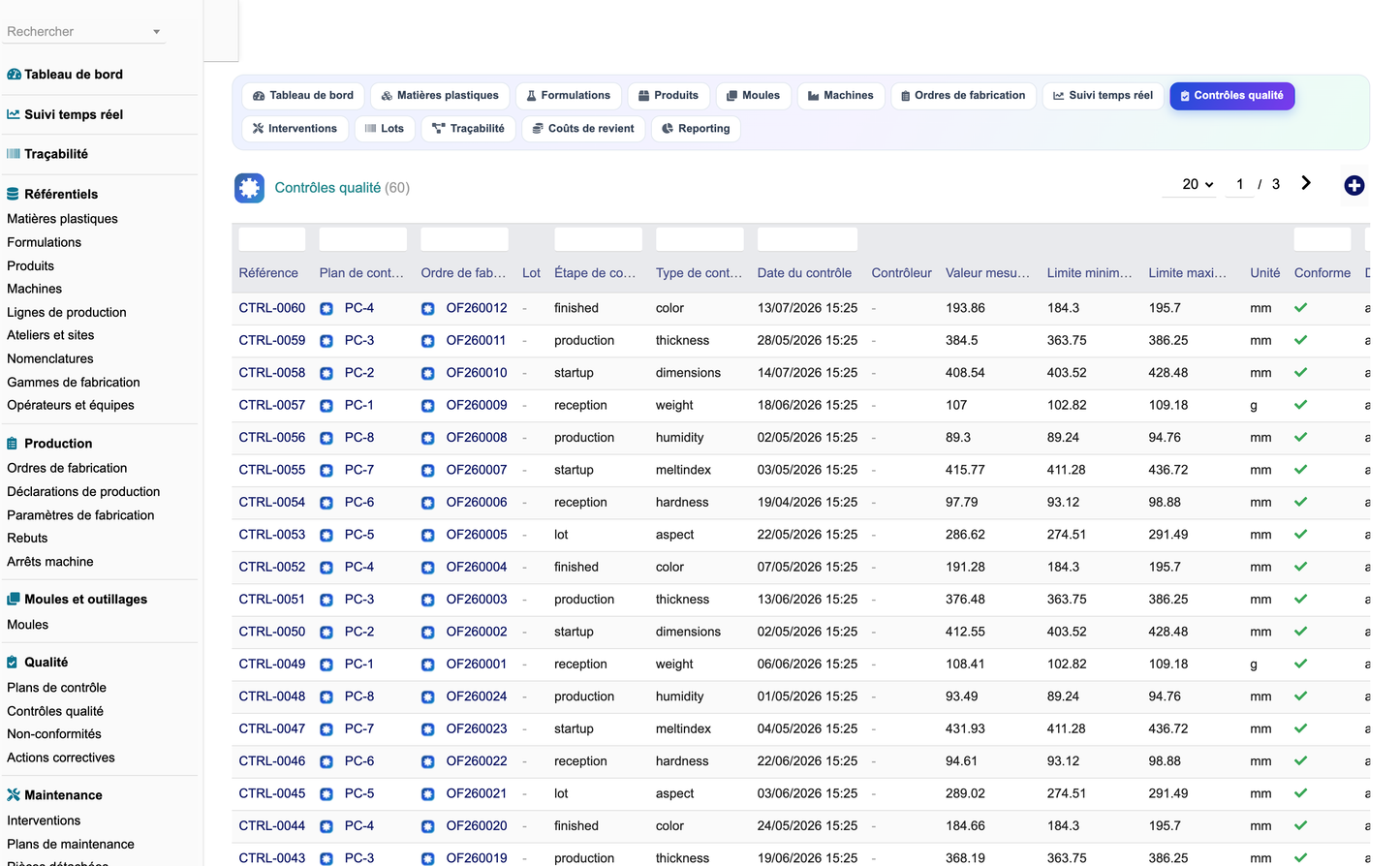Click the Conforme column filter field
This screenshot has width=1400, height=866.
[1322, 239]
